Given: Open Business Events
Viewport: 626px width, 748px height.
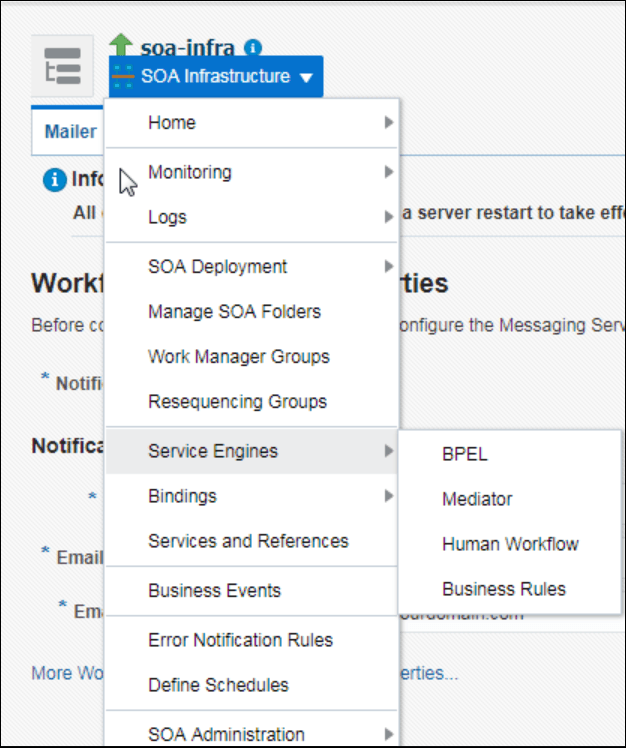Looking at the screenshot, I should (251, 591).
